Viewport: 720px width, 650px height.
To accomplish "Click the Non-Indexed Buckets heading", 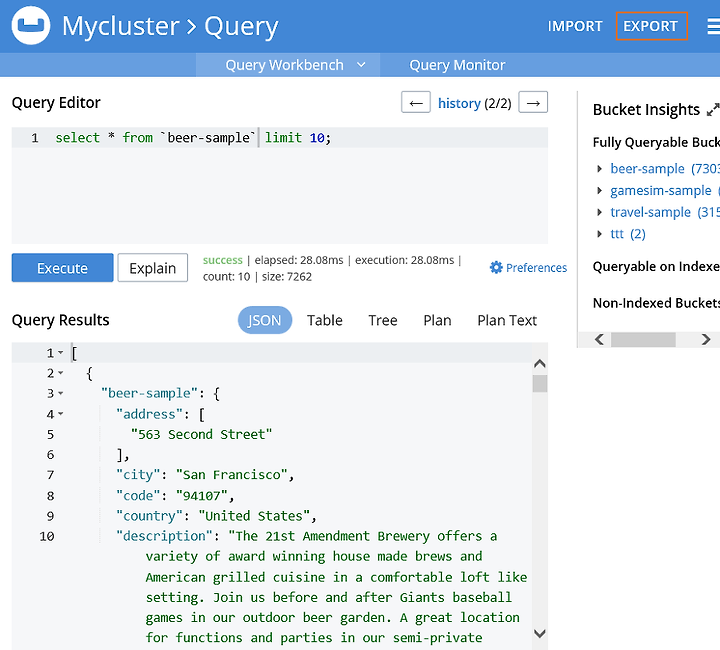I will pos(656,303).
